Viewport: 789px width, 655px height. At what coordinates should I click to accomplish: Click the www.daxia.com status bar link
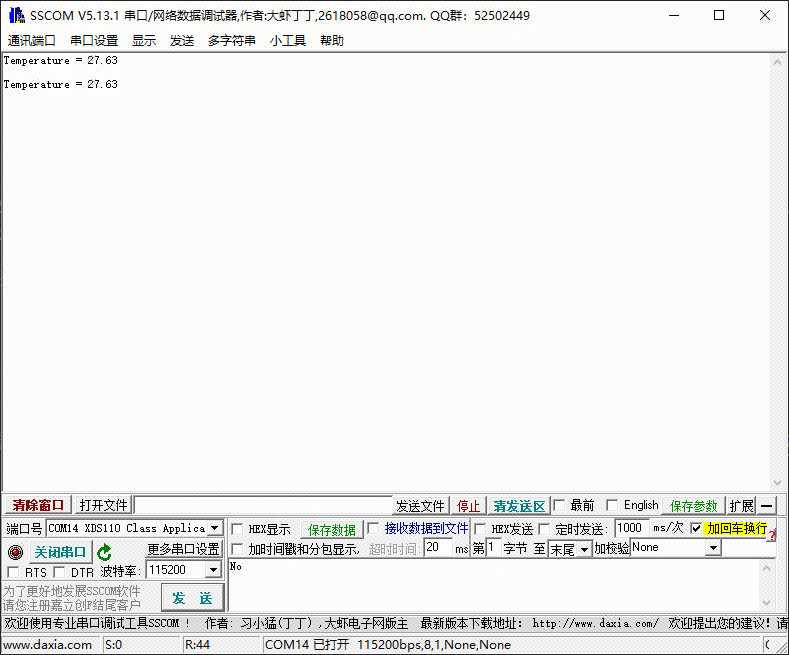[48, 645]
